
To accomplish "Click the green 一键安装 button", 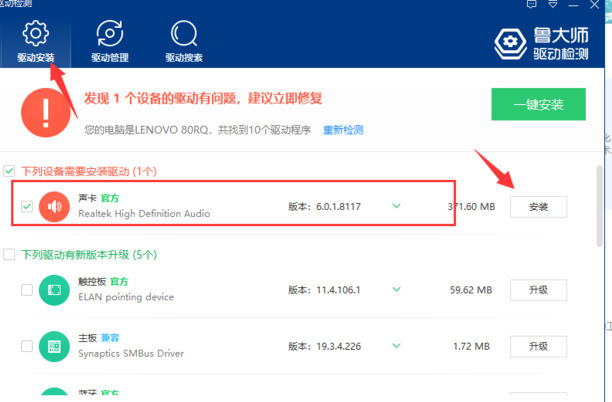I will point(538,104).
